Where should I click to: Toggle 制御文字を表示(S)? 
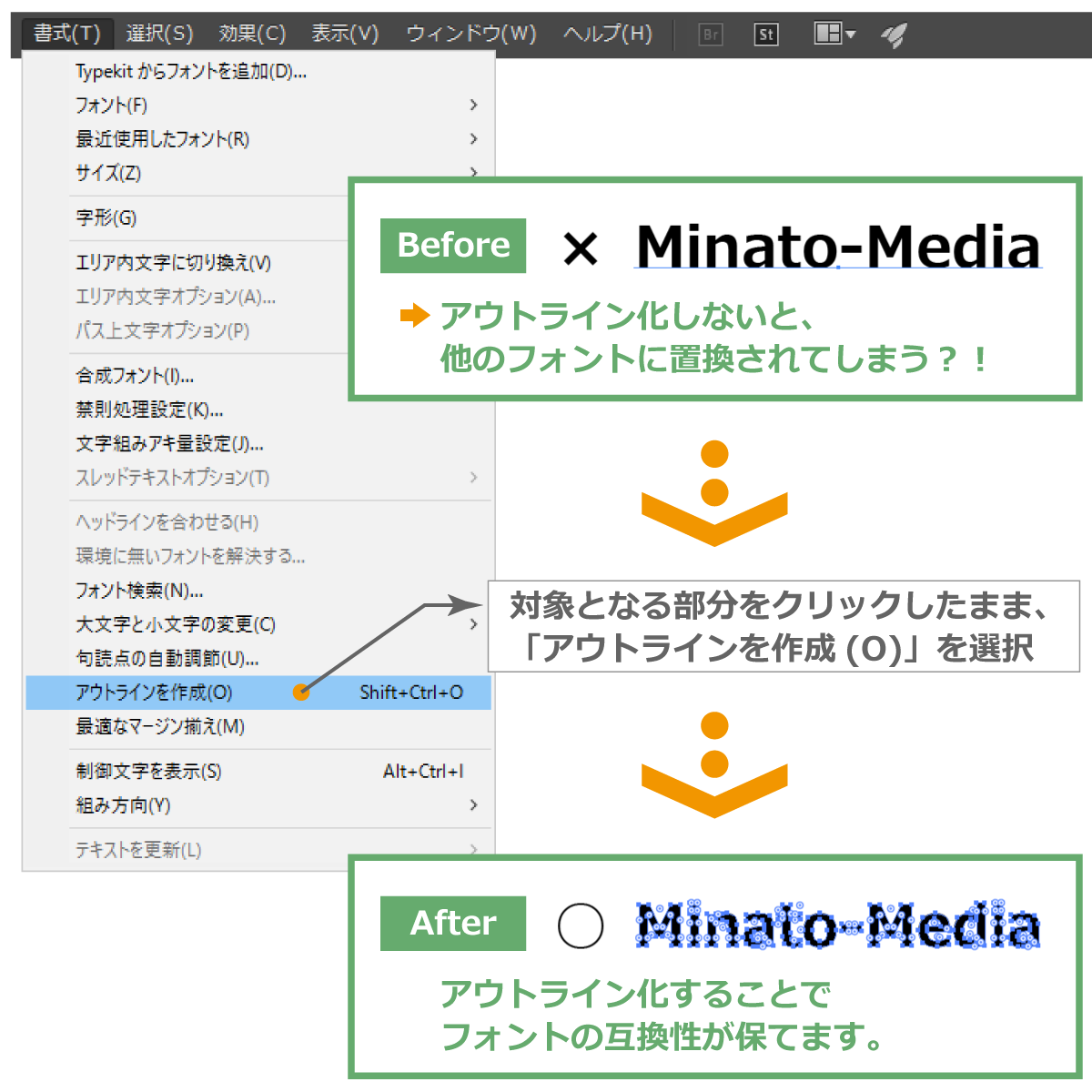tap(258, 772)
